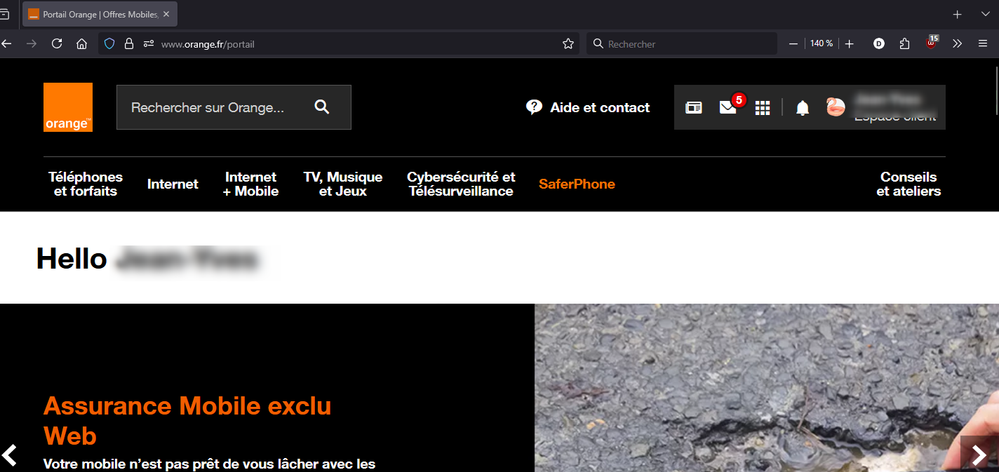Close the Portail Orange tab
This screenshot has width=999, height=472.
[x=166, y=14]
